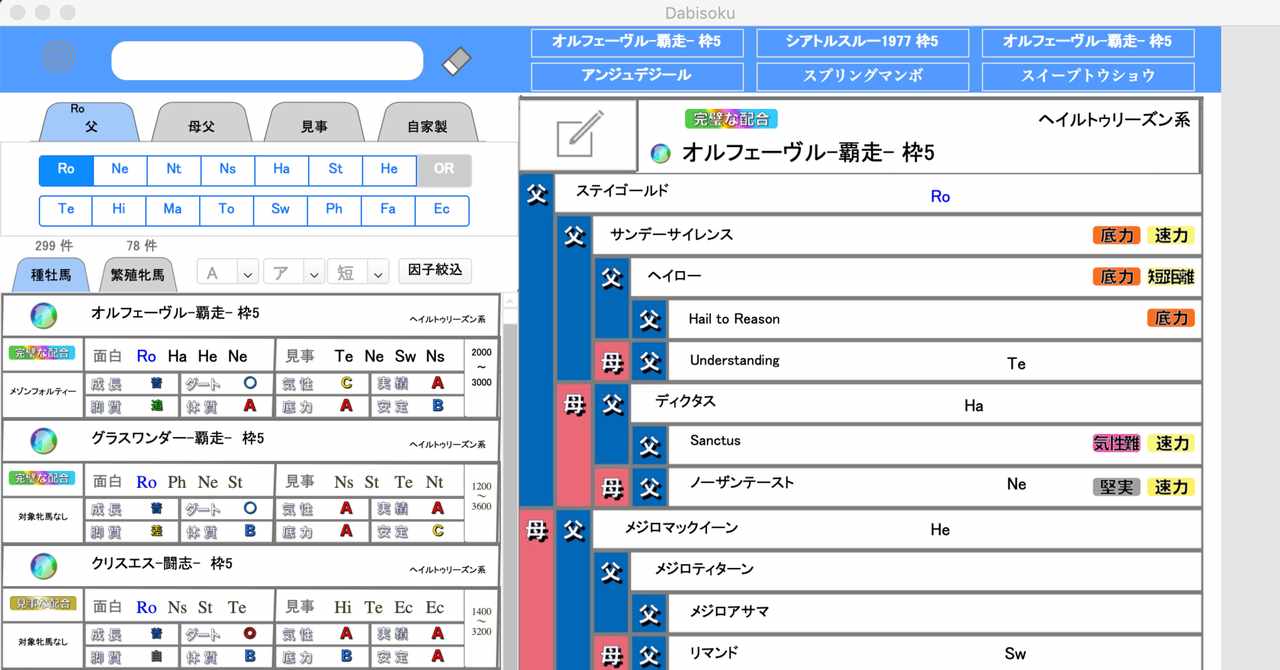Click 父 icon beside サンデーサイレンス
This screenshot has height=670, width=1280.
point(574,237)
